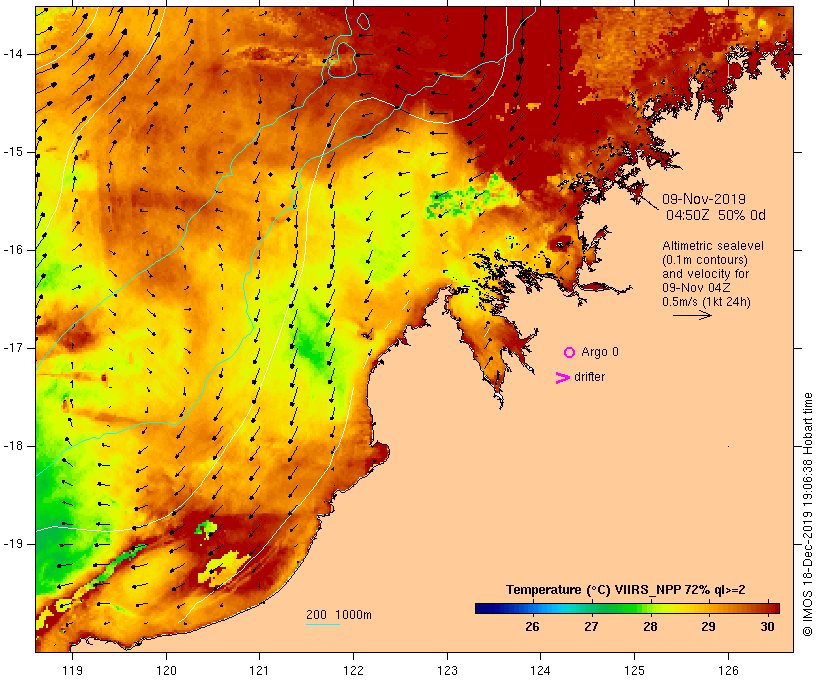Click the latitude label -16
This screenshot has width=820, height=680.
coord(13,250)
